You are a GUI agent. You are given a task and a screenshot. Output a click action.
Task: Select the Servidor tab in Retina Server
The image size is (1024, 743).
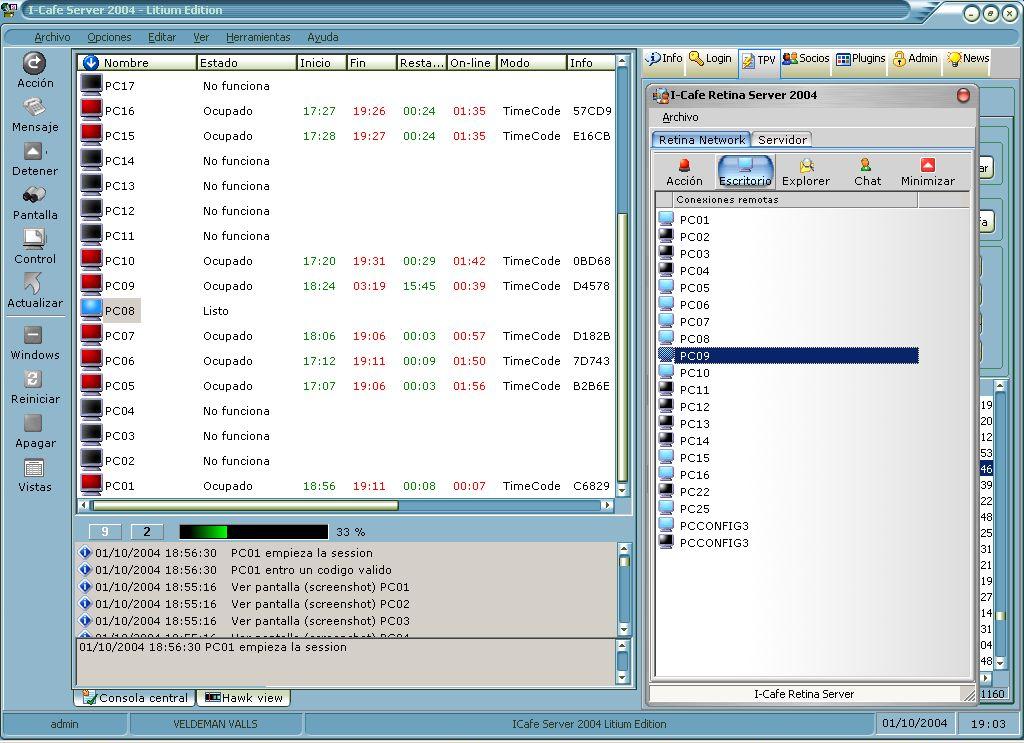[782, 139]
